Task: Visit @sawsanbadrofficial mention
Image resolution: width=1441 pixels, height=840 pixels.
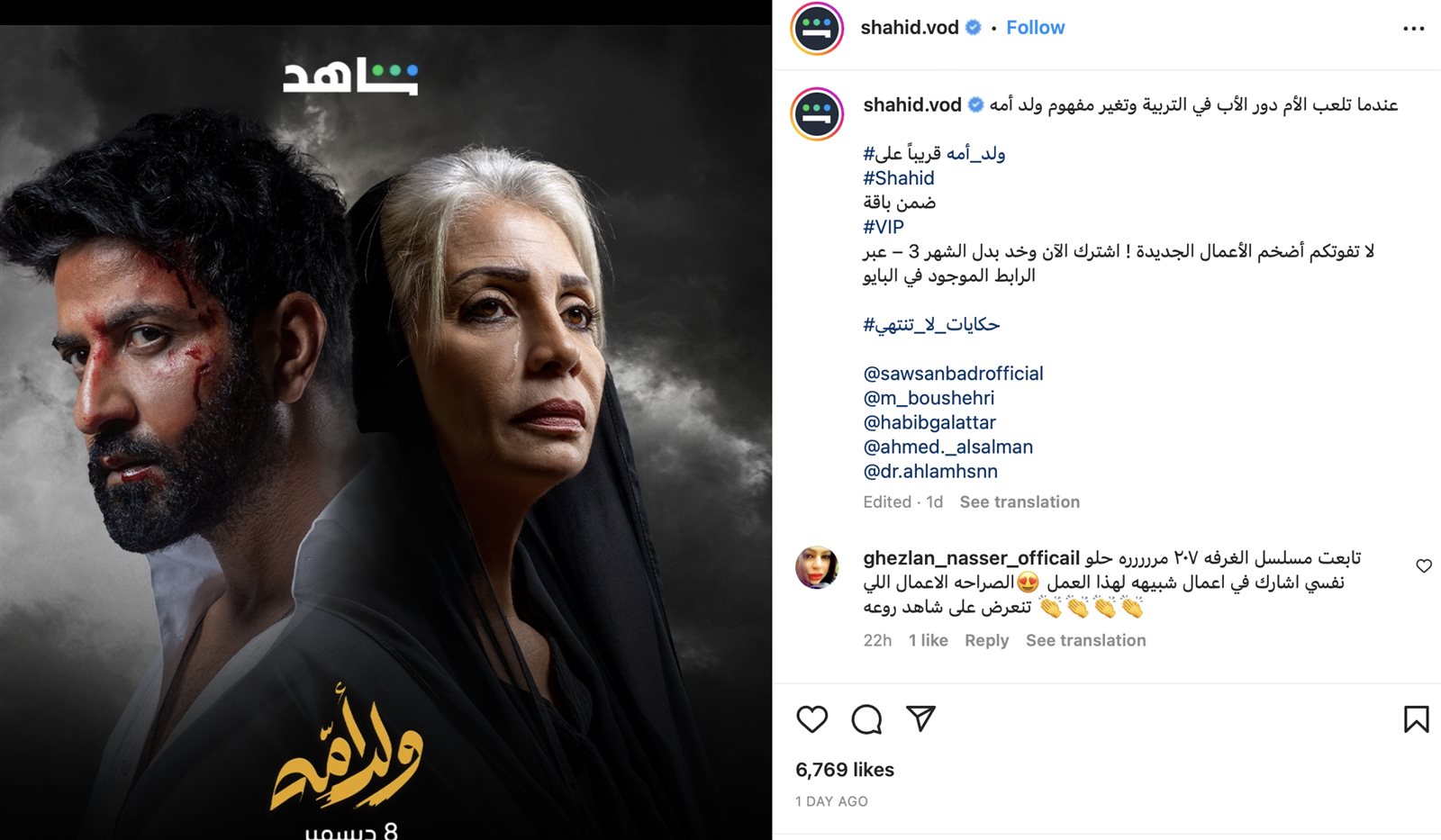Action: (x=953, y=374)
